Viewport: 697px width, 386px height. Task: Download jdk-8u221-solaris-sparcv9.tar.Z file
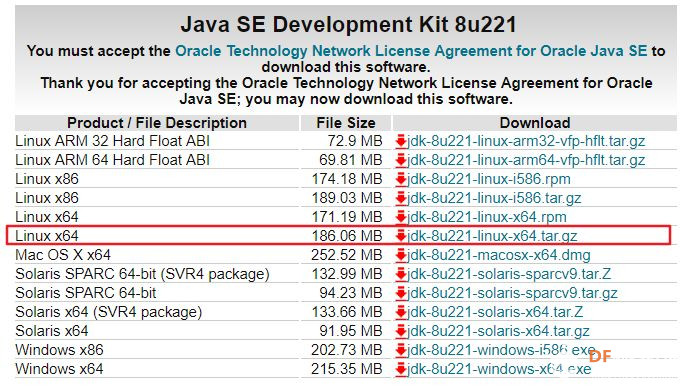coord(509,274)
